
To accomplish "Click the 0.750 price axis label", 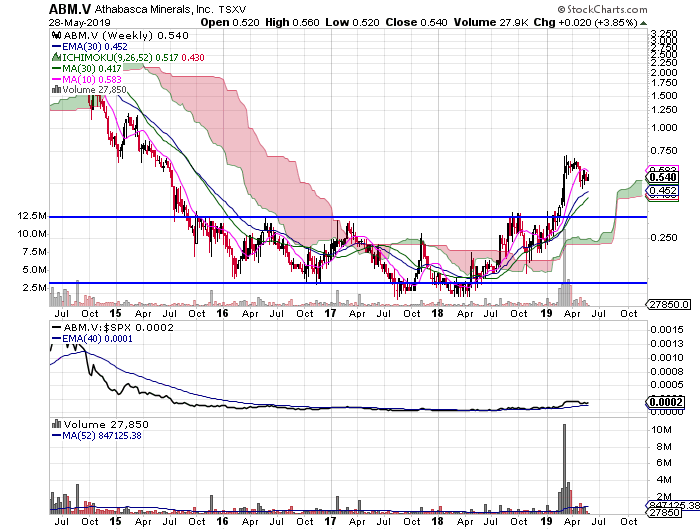I will 663,151.
